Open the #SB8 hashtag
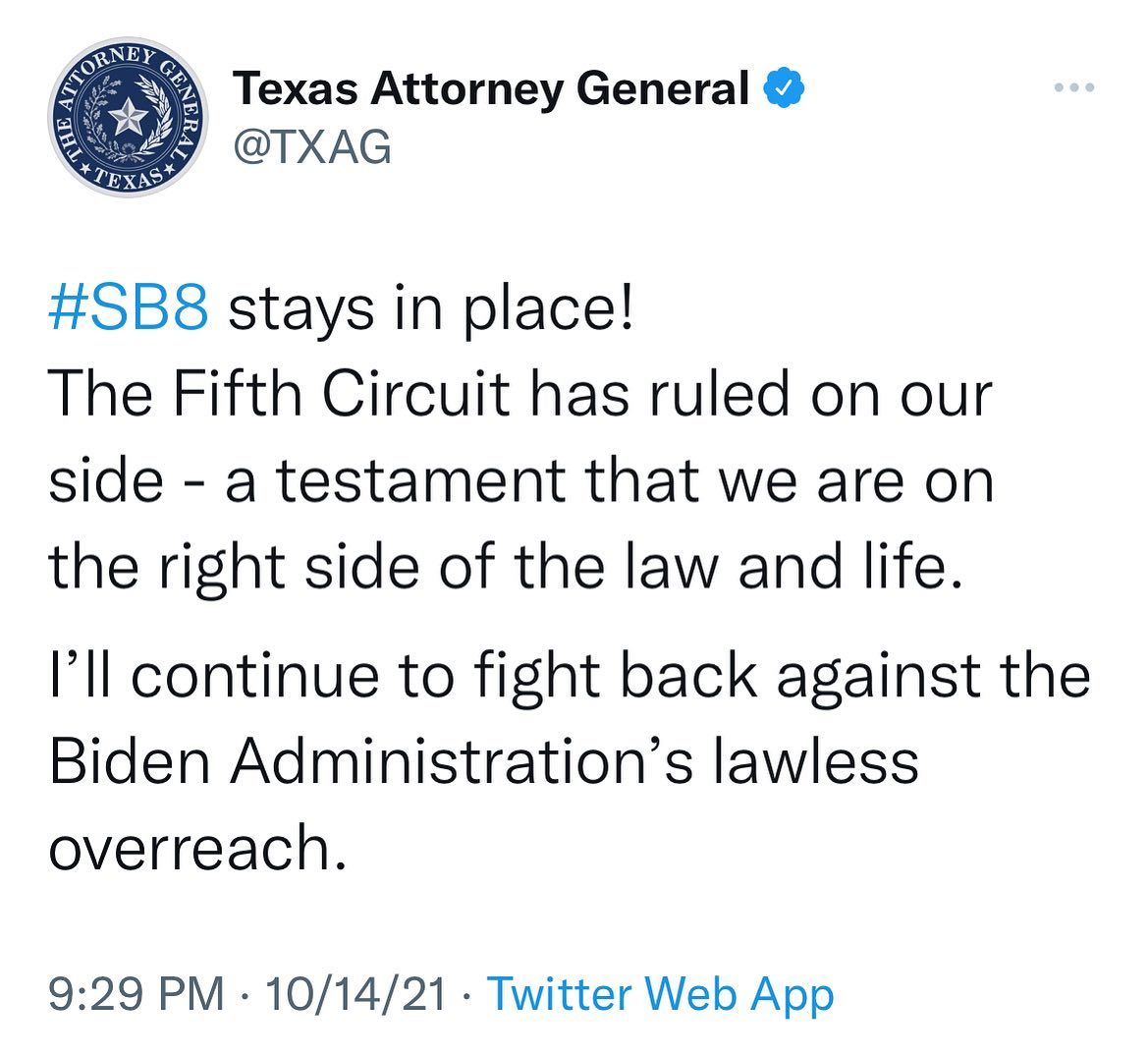 pyautogui.click(x=128, y=309)
